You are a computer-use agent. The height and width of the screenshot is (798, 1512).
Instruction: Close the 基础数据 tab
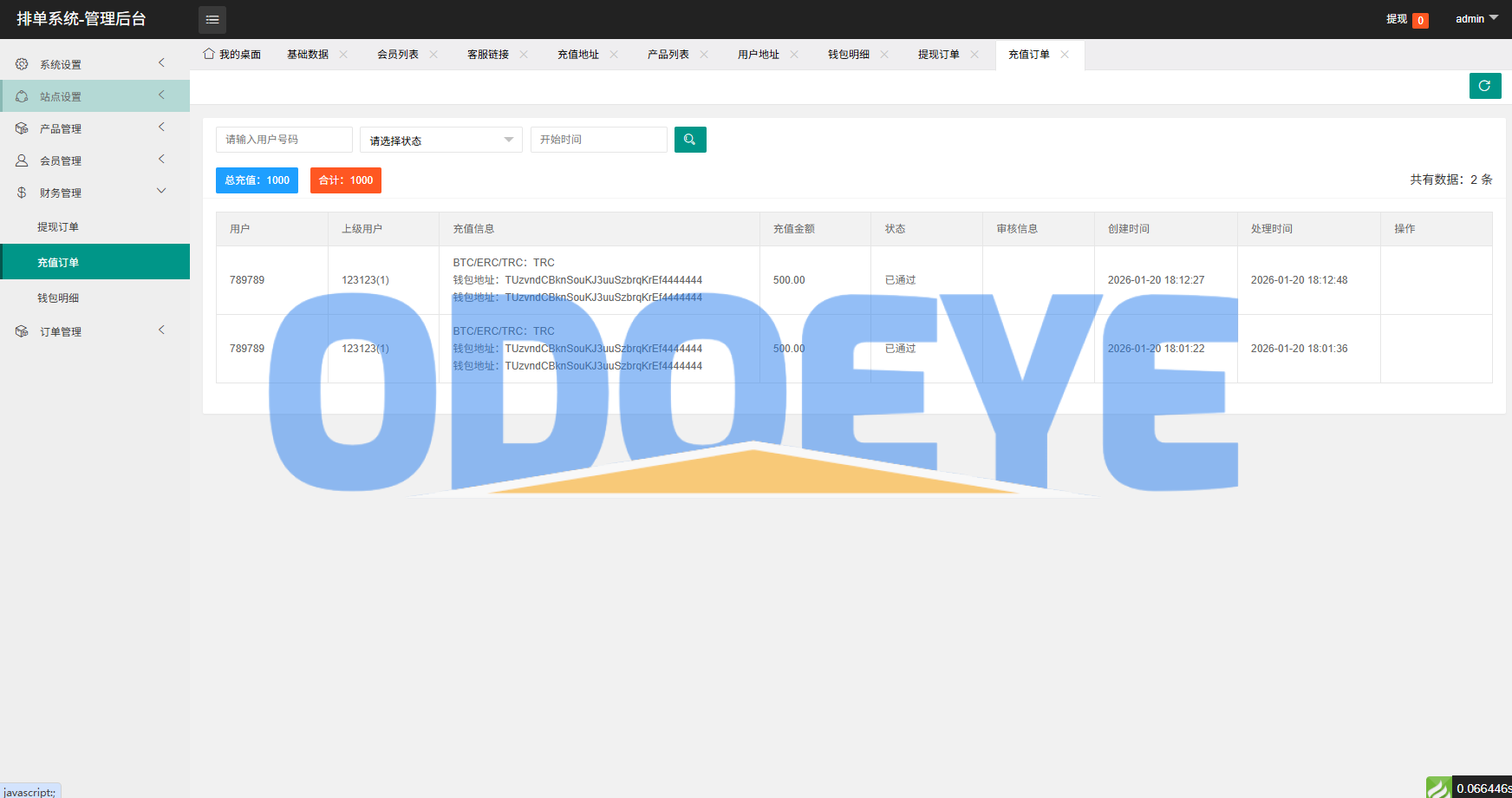343,54
